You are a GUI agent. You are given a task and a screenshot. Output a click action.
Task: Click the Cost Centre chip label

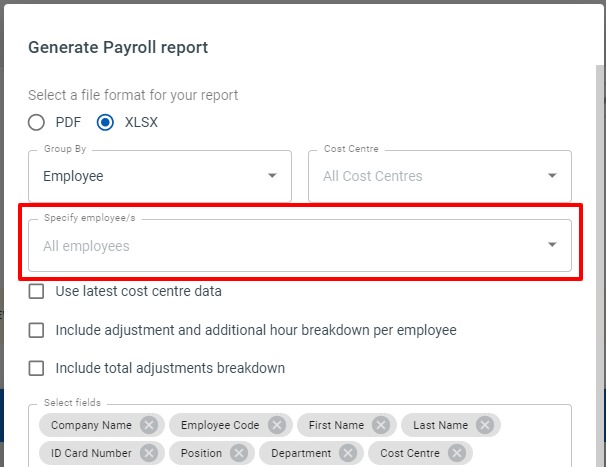(410, 453)
